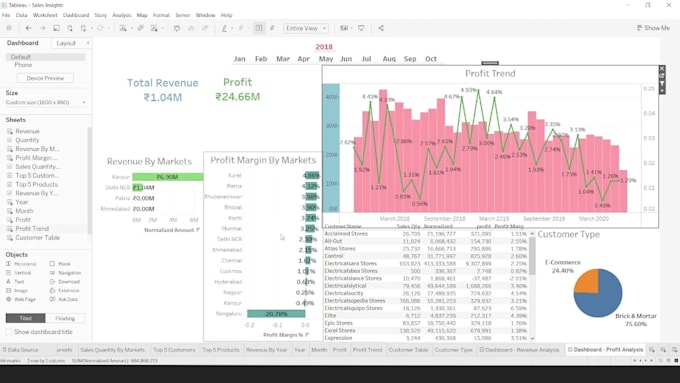This screenshot has width=680, height=383.
Task: Click the share icon in toolbar
Action: tap(381, 28)
